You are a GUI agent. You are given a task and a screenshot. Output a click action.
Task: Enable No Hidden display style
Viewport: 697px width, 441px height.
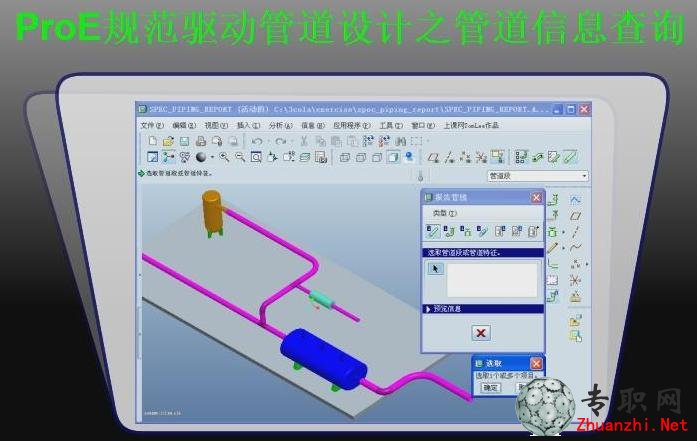[x=377, y=157]
